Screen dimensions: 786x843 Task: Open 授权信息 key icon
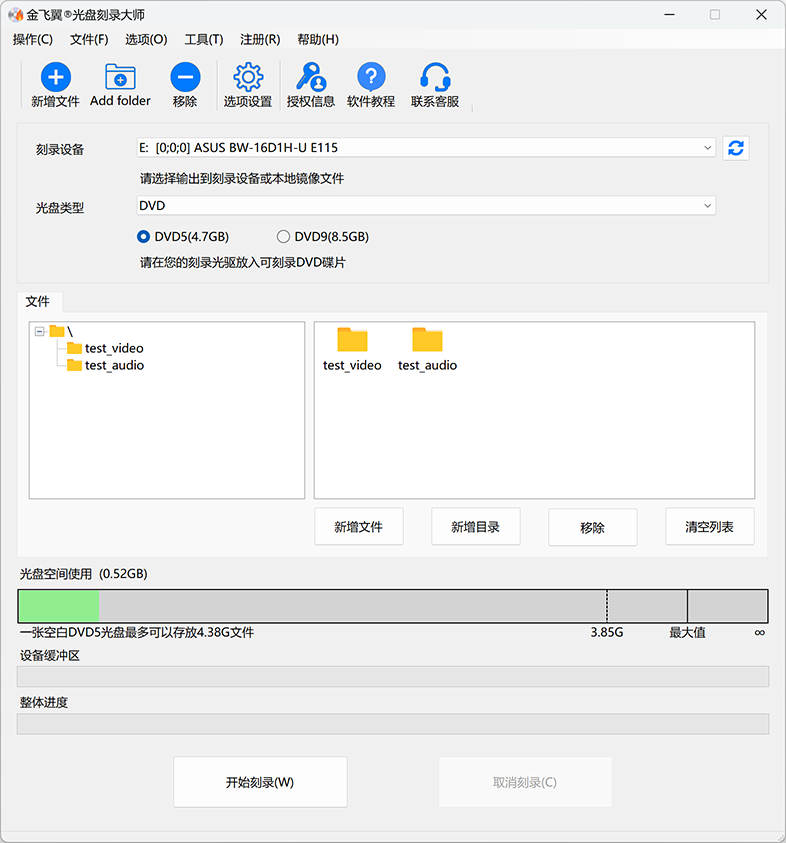(x=311, y=78)
